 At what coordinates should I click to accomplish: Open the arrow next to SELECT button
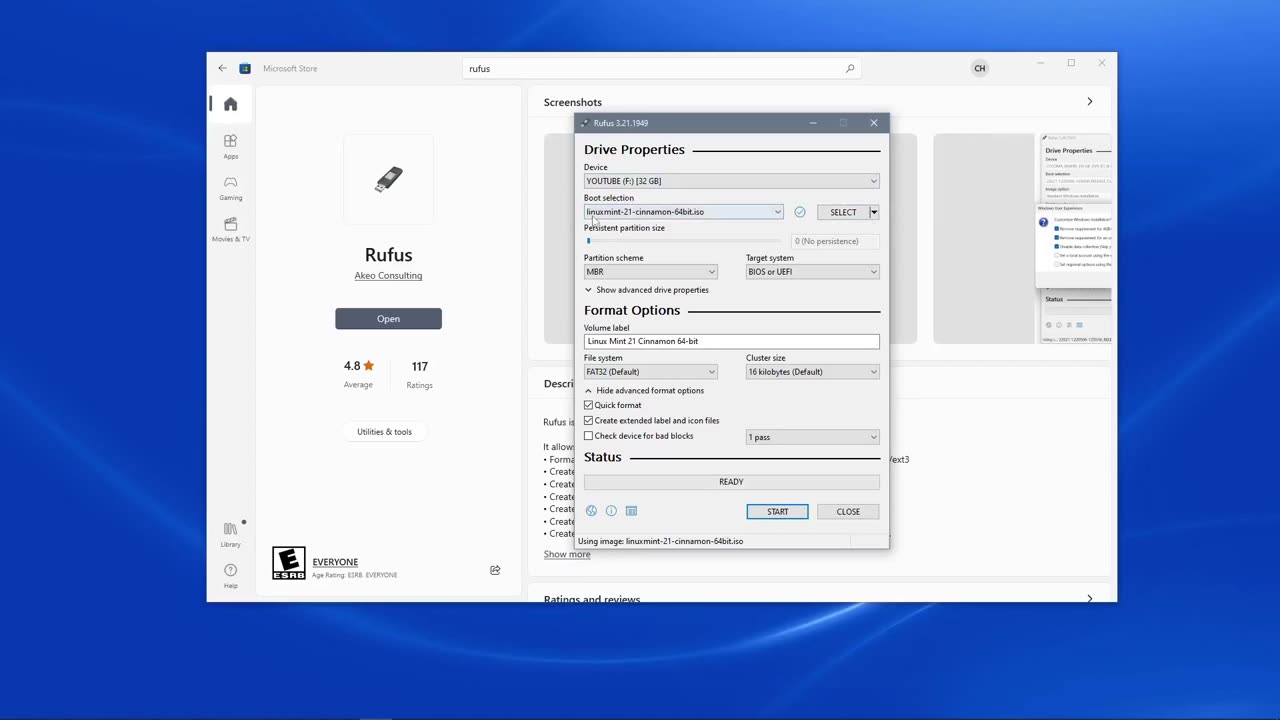(x=874, y=212)
